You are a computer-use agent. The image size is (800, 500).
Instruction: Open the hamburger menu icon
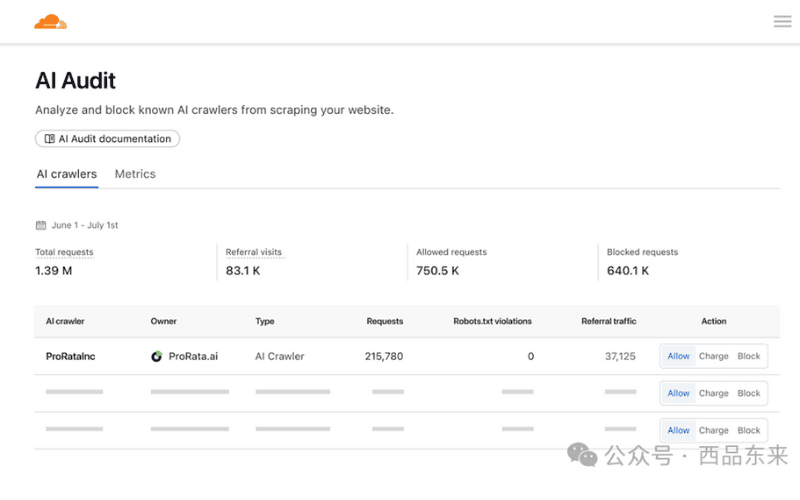tap(782, 21)
